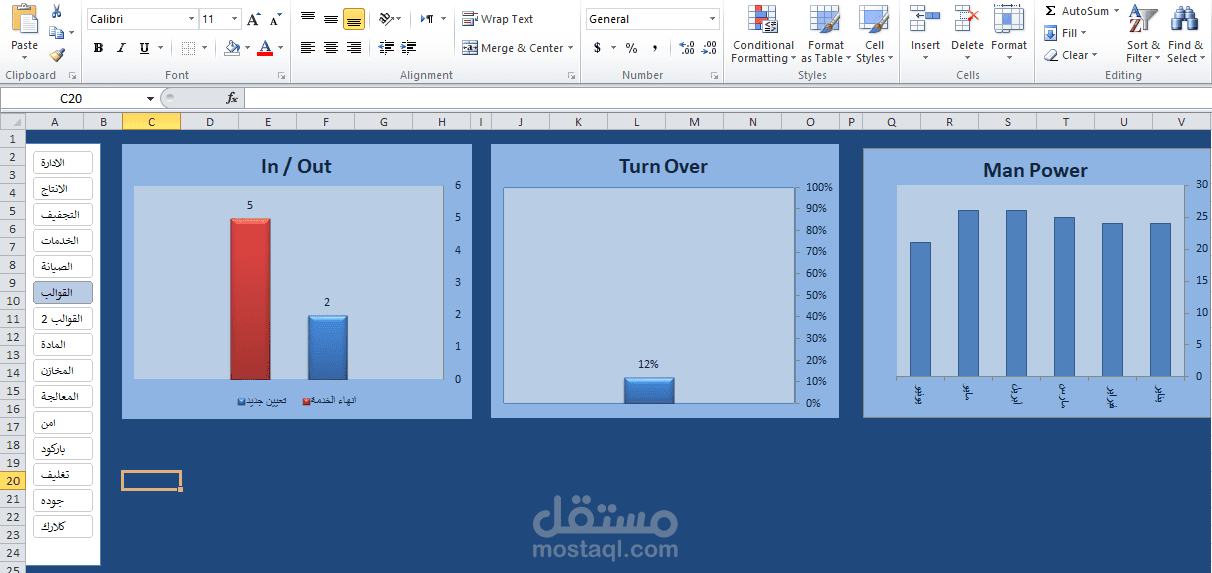Open Alignment dialog launcher
Viewport: 1212px width, 573px height.
[x=571, y=76]
